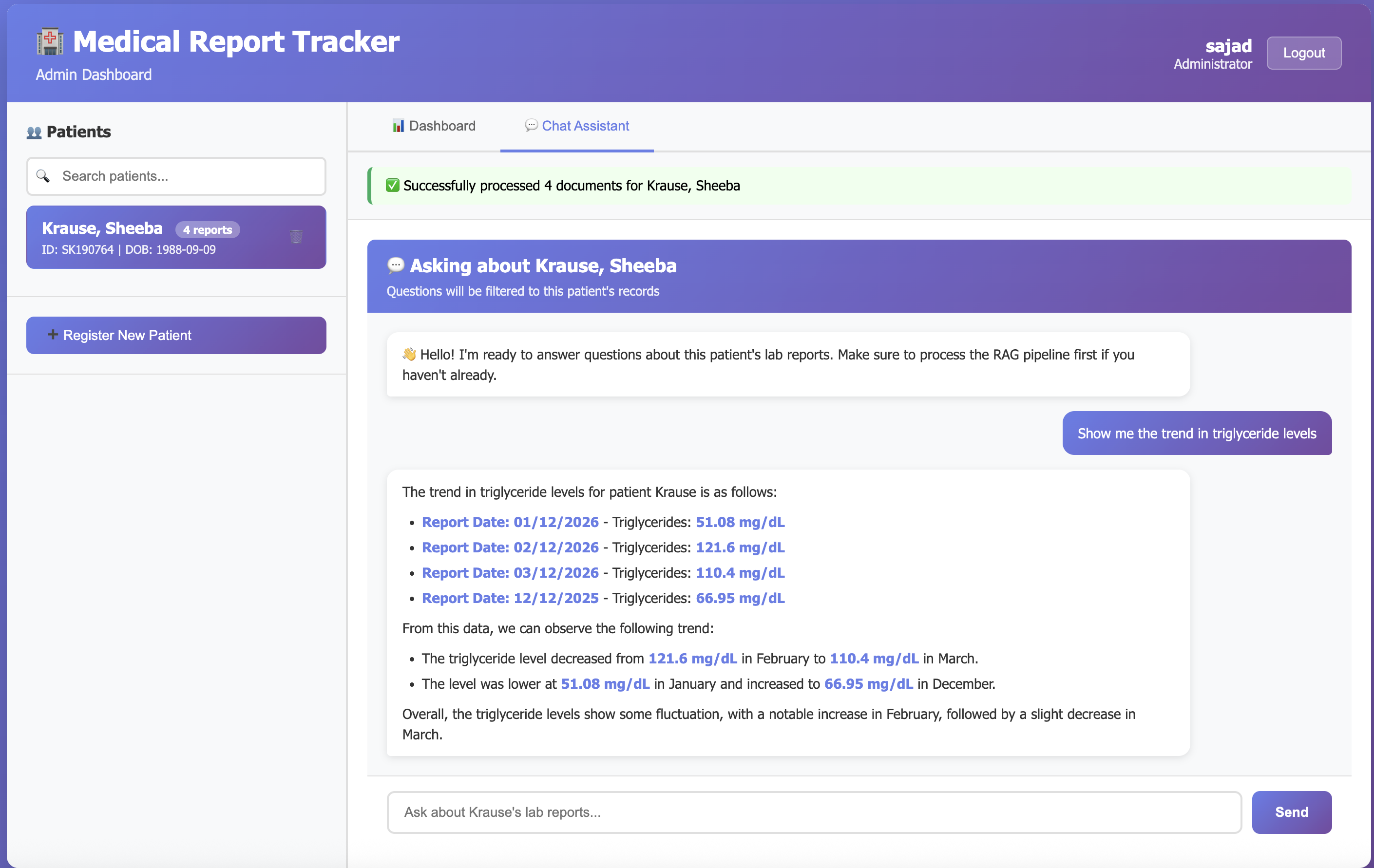1374x868 pixels.
Task: Click the 4 reports badge
Action: point(207,230)
